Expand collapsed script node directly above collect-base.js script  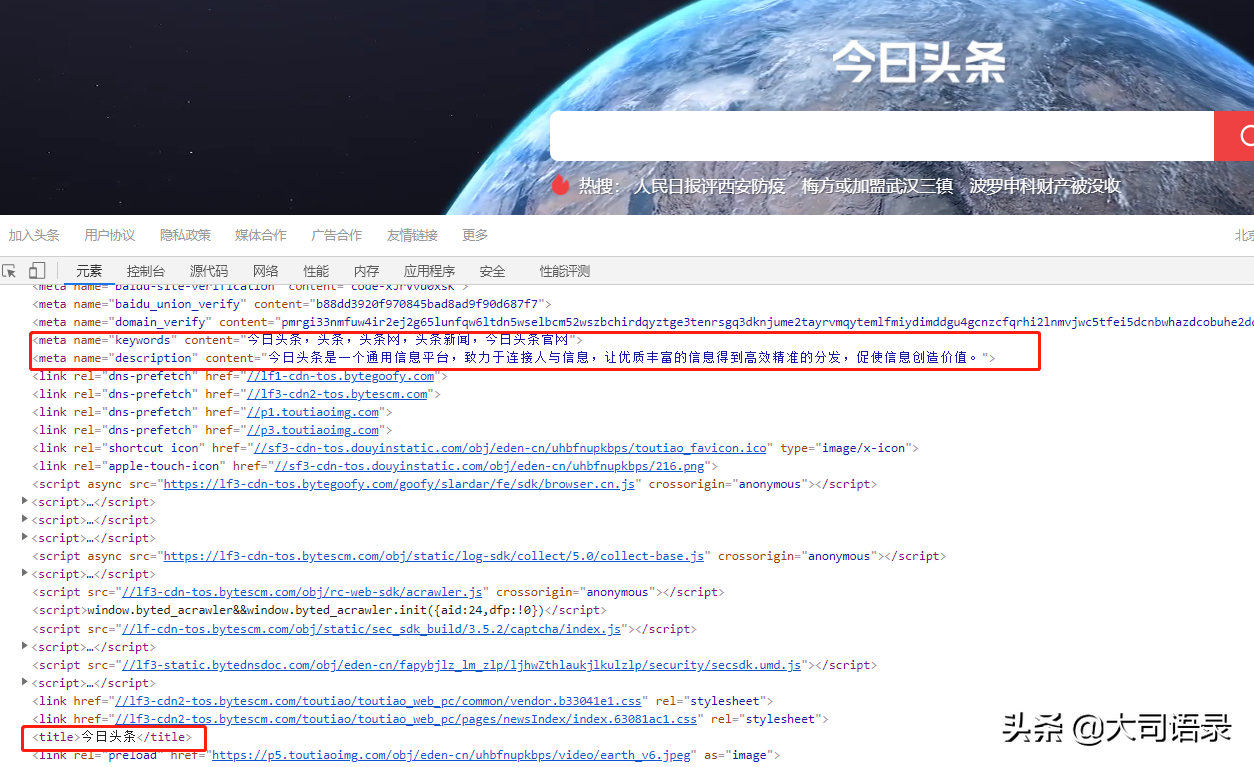point(26,538)
